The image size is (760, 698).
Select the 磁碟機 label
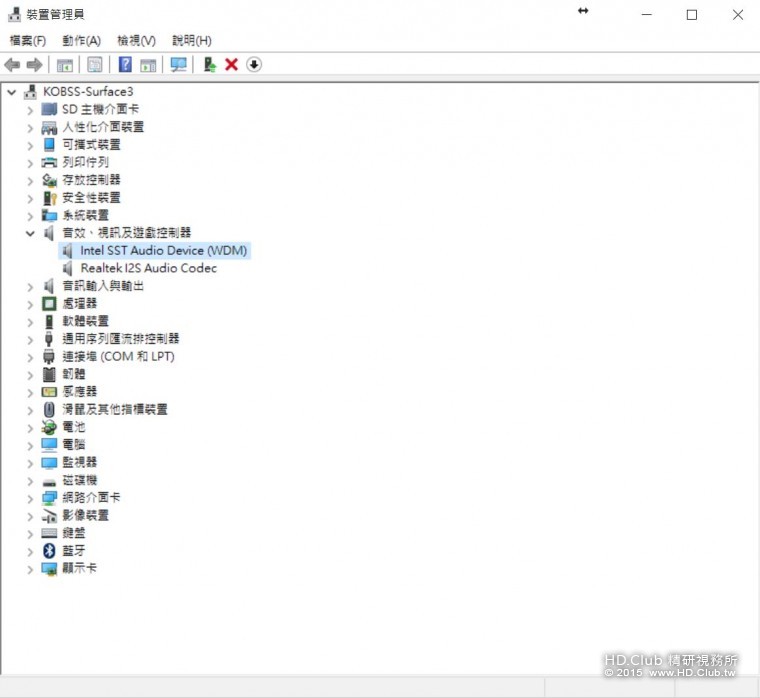coord(79,480)
